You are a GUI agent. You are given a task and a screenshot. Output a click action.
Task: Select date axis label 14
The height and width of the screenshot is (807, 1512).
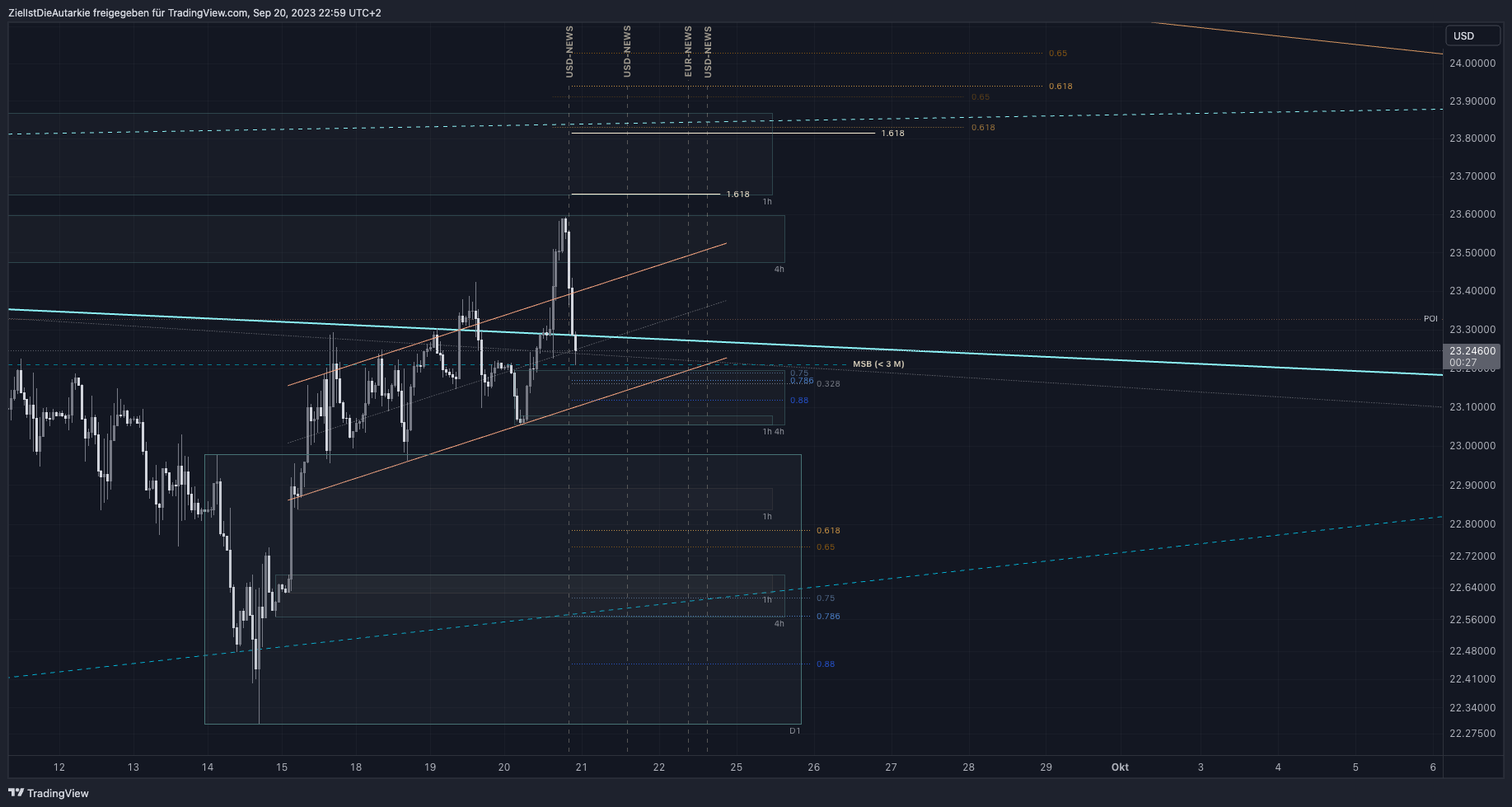(x=208, y=767)
